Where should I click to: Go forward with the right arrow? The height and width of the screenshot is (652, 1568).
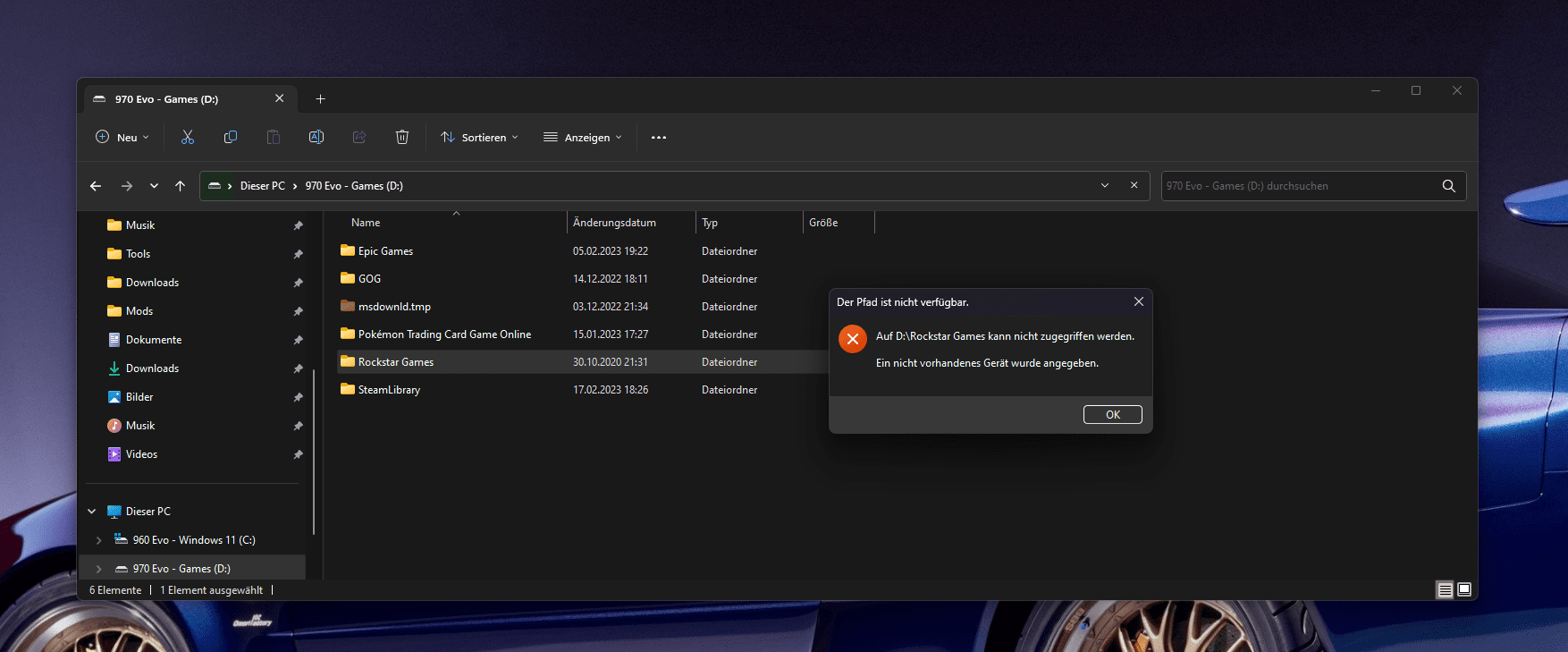point(127,186)
